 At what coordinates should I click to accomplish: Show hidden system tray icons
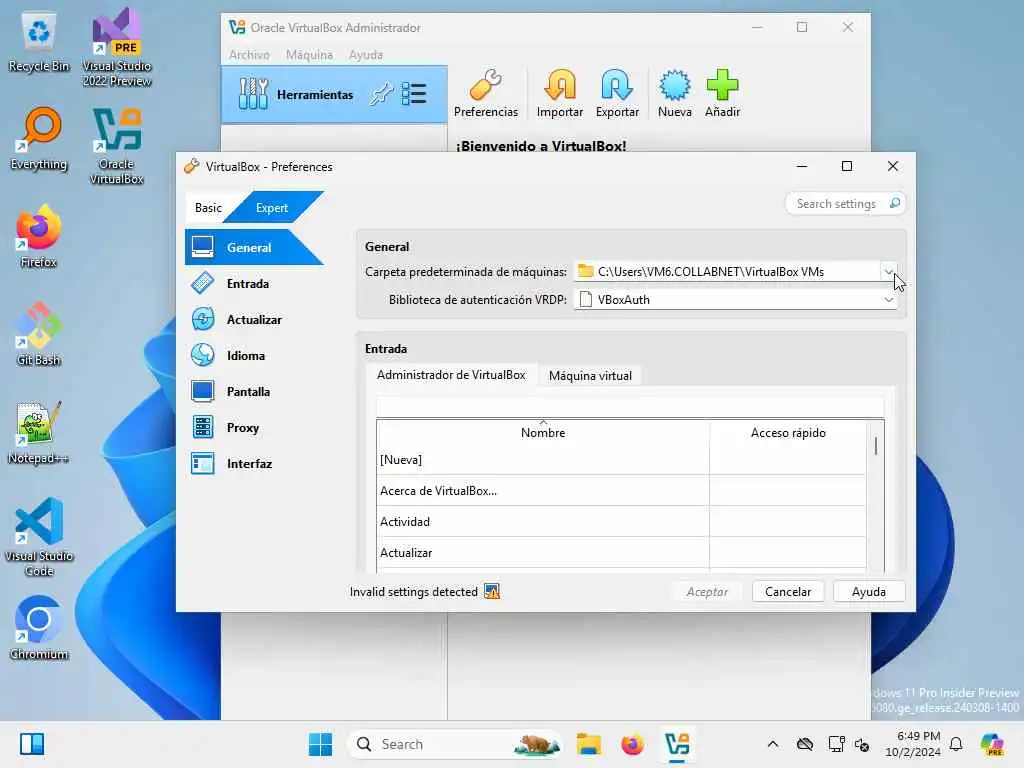773,744
